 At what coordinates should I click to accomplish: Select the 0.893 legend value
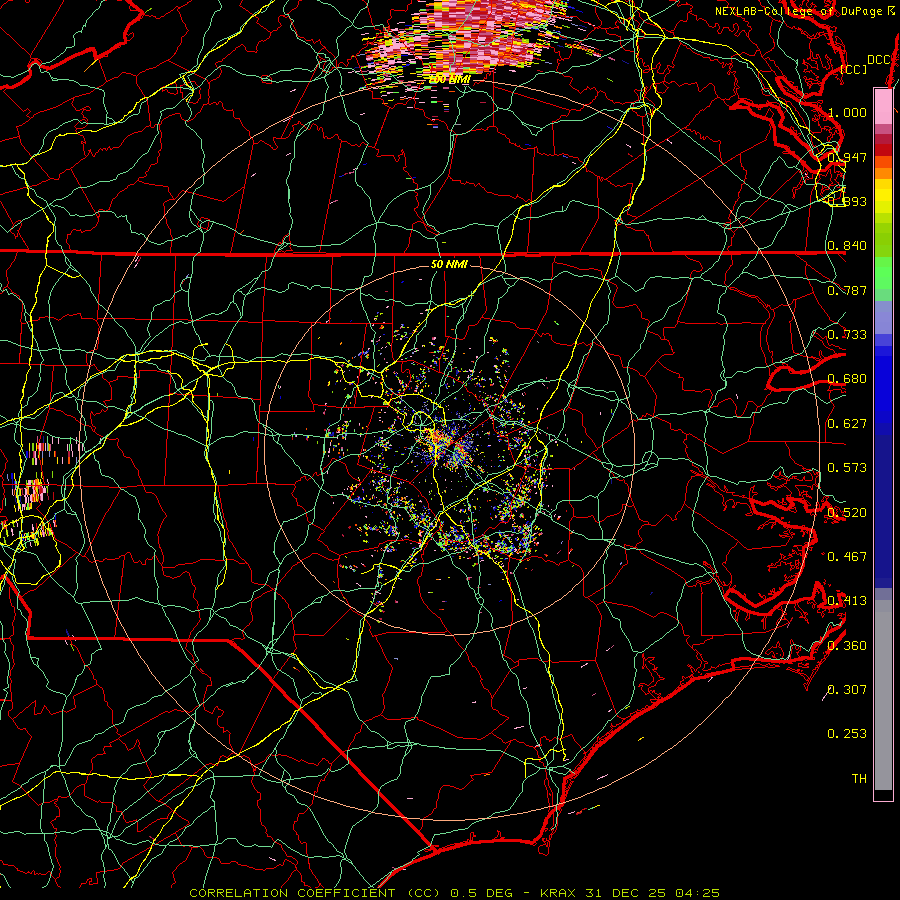(x=847, y=201)
